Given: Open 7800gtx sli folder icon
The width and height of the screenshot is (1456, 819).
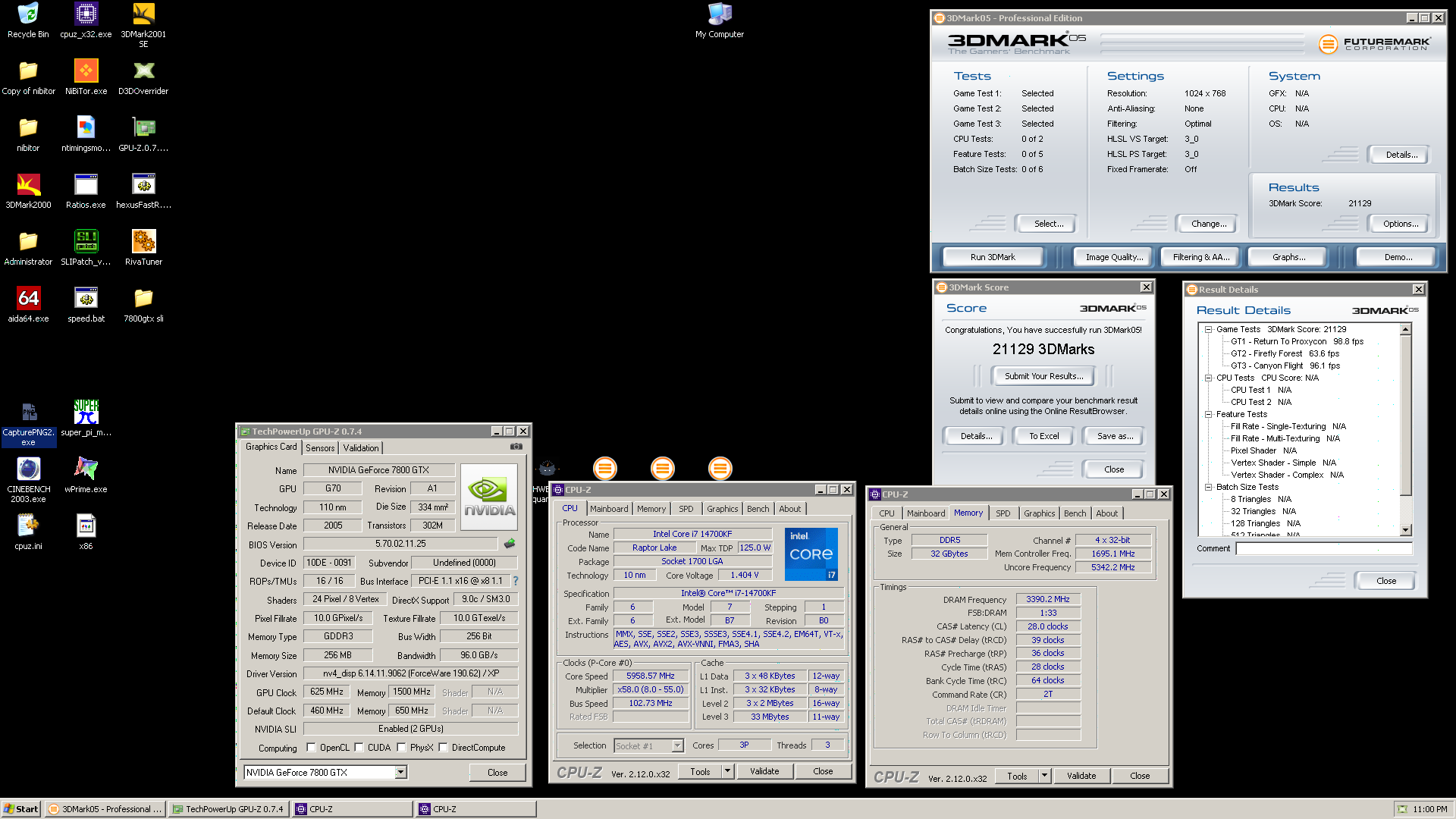Looking at the screenshot, I should click(x=143, y=305).
